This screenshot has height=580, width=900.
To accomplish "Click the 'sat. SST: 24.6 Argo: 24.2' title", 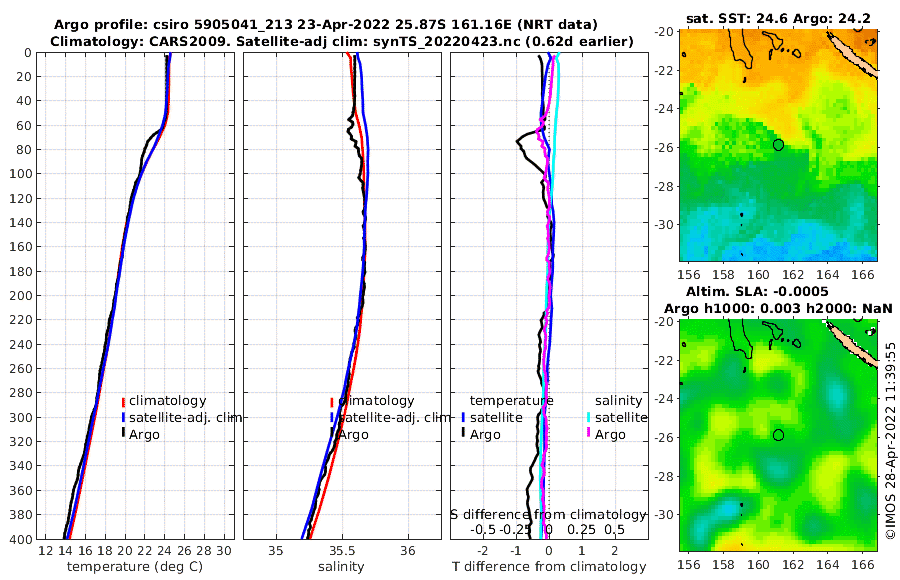I will click(x=778, y=18).
